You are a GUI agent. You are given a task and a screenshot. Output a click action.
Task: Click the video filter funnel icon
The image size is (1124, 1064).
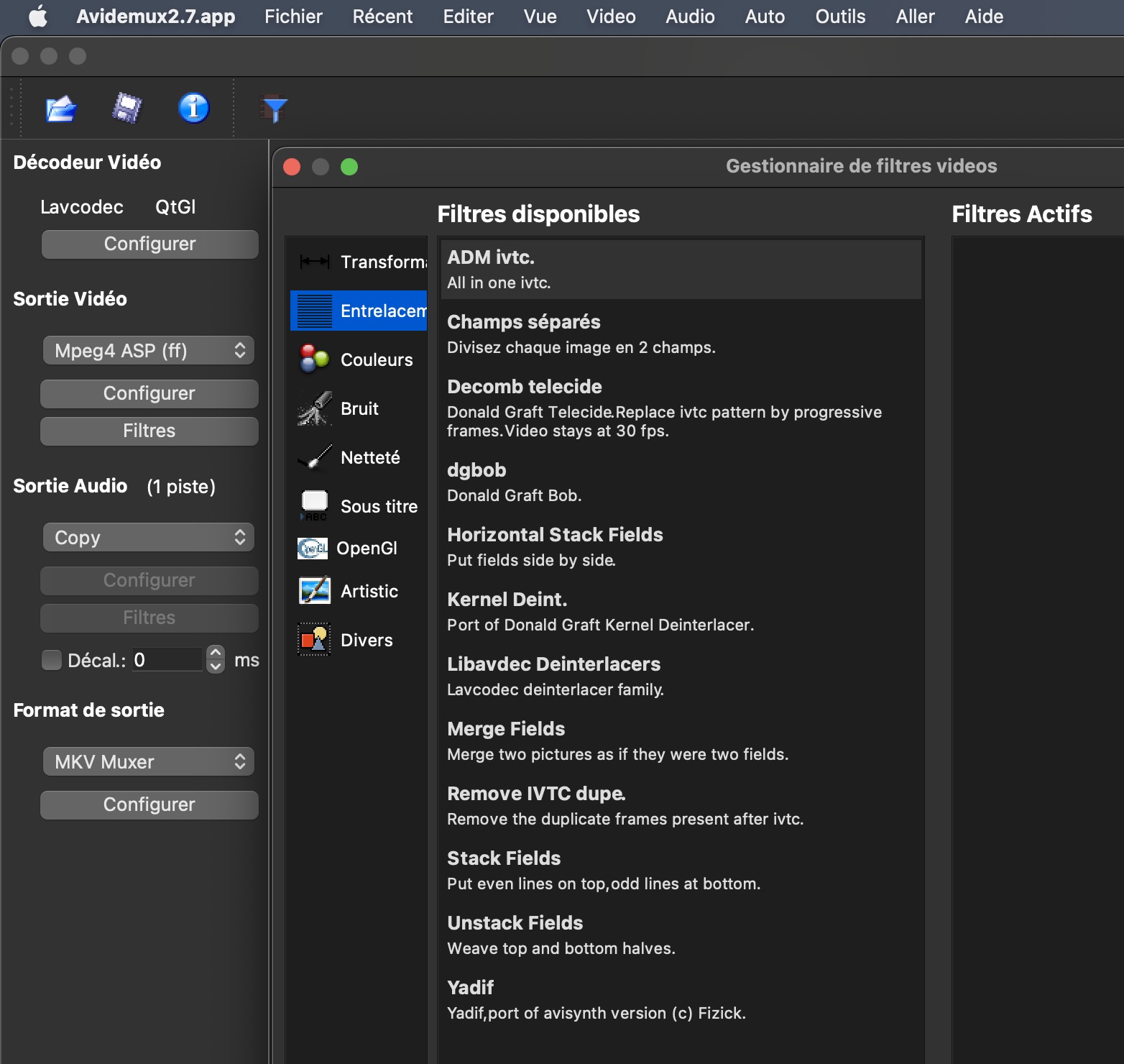274,109
